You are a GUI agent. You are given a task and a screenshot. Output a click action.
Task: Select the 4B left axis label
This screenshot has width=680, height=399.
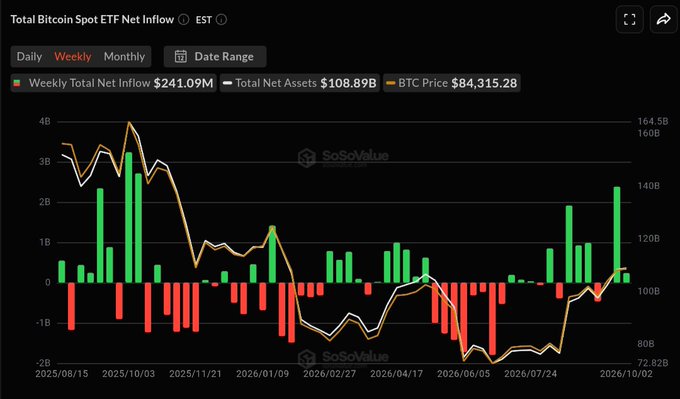(x=45, y=121)
